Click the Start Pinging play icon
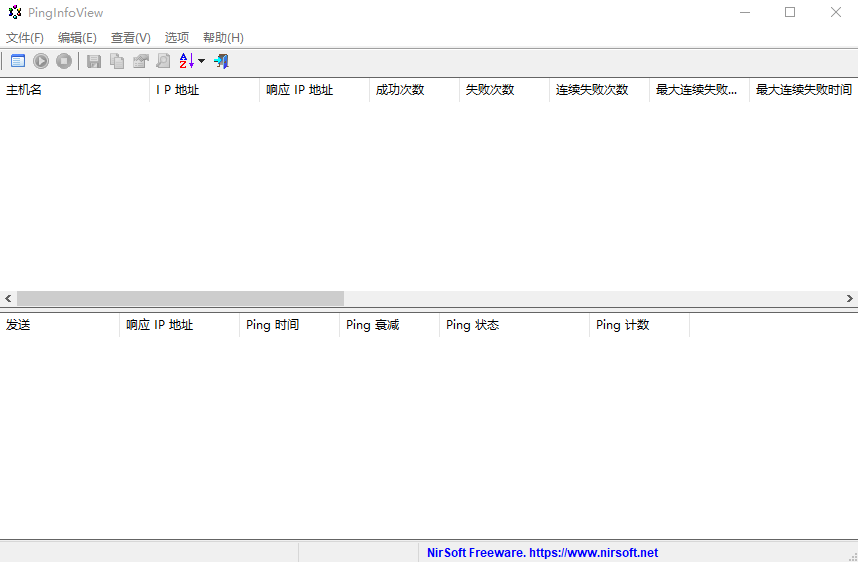 [41, 61]
